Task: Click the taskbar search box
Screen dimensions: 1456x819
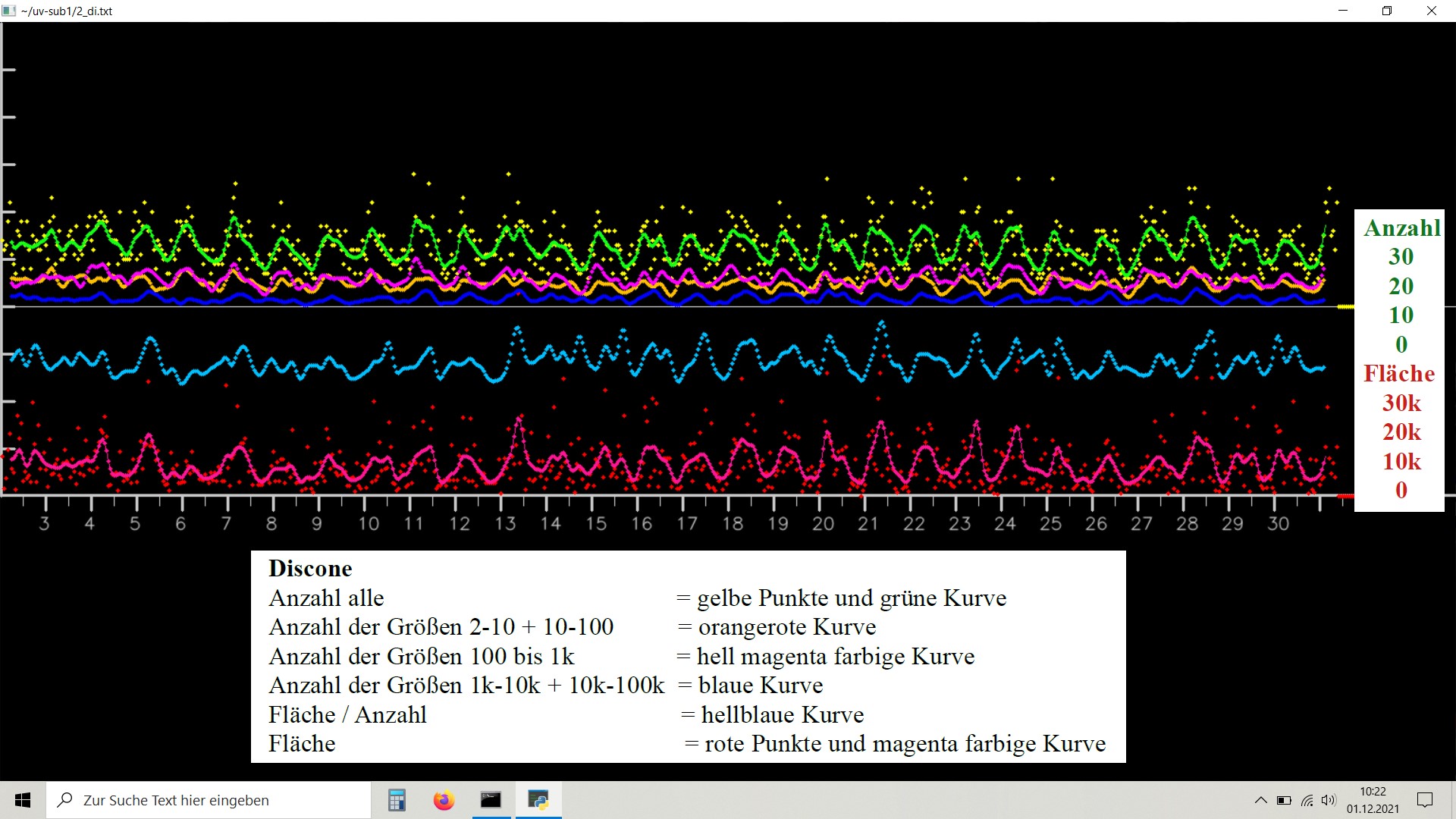Action: click(209, 800)
